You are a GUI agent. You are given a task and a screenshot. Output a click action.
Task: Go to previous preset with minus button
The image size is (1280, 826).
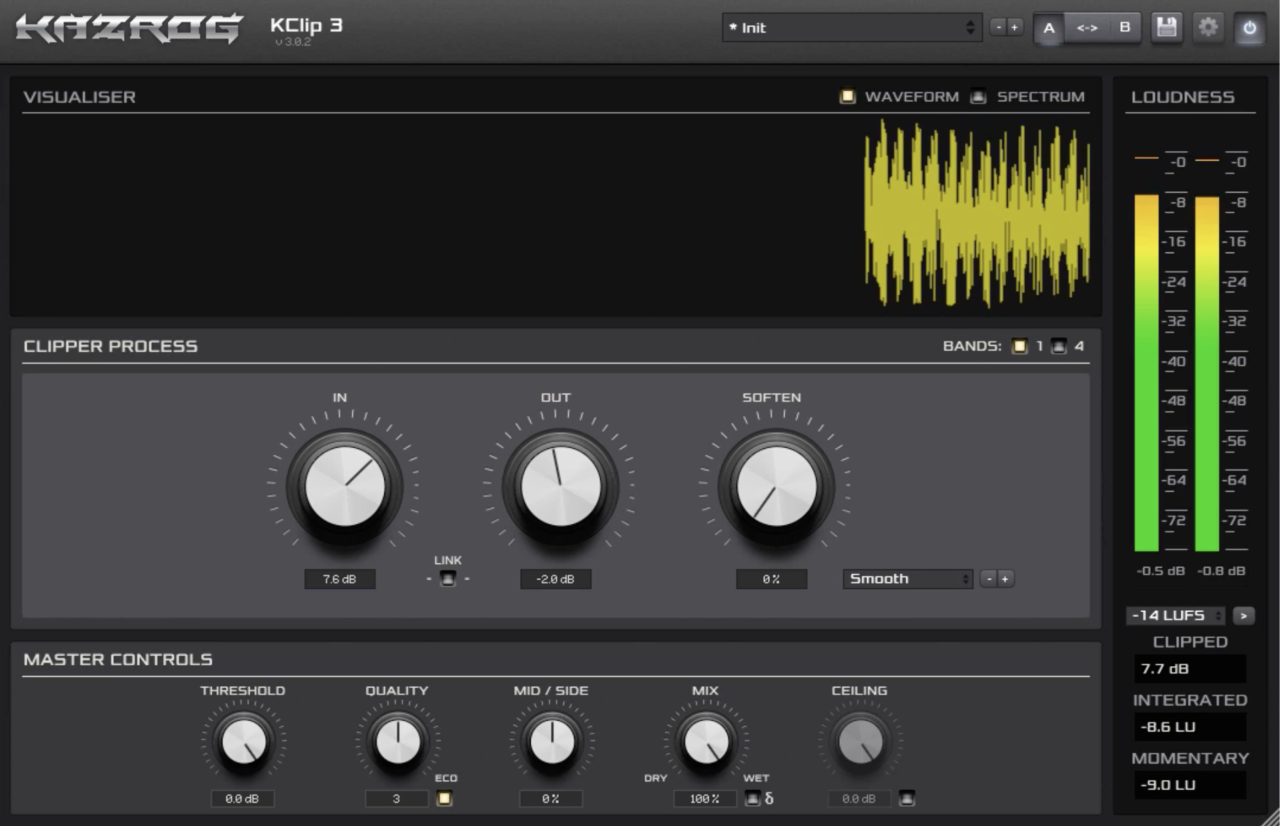tap(998, 28)
